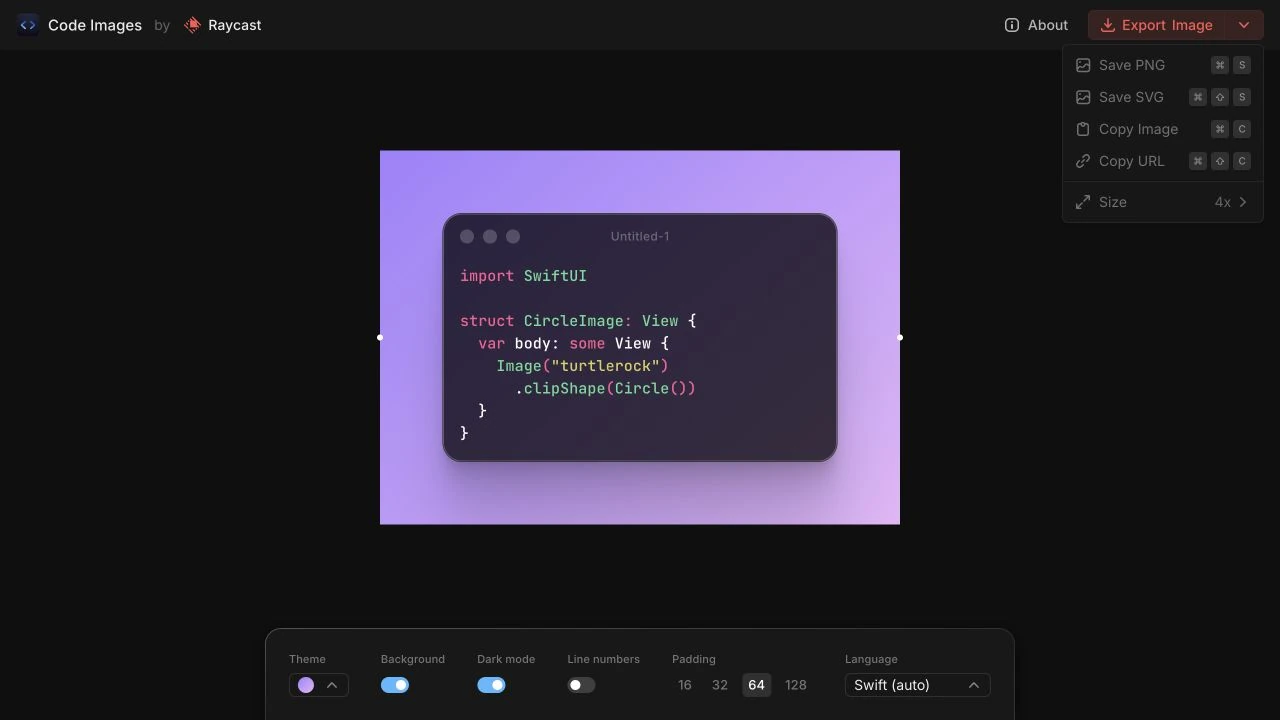Image resolution: width=1280 pixels, height=720 pixels.
Task: Click the Size expand-arrows icon
Action: pyautogui.click(x=1083, y=202)
